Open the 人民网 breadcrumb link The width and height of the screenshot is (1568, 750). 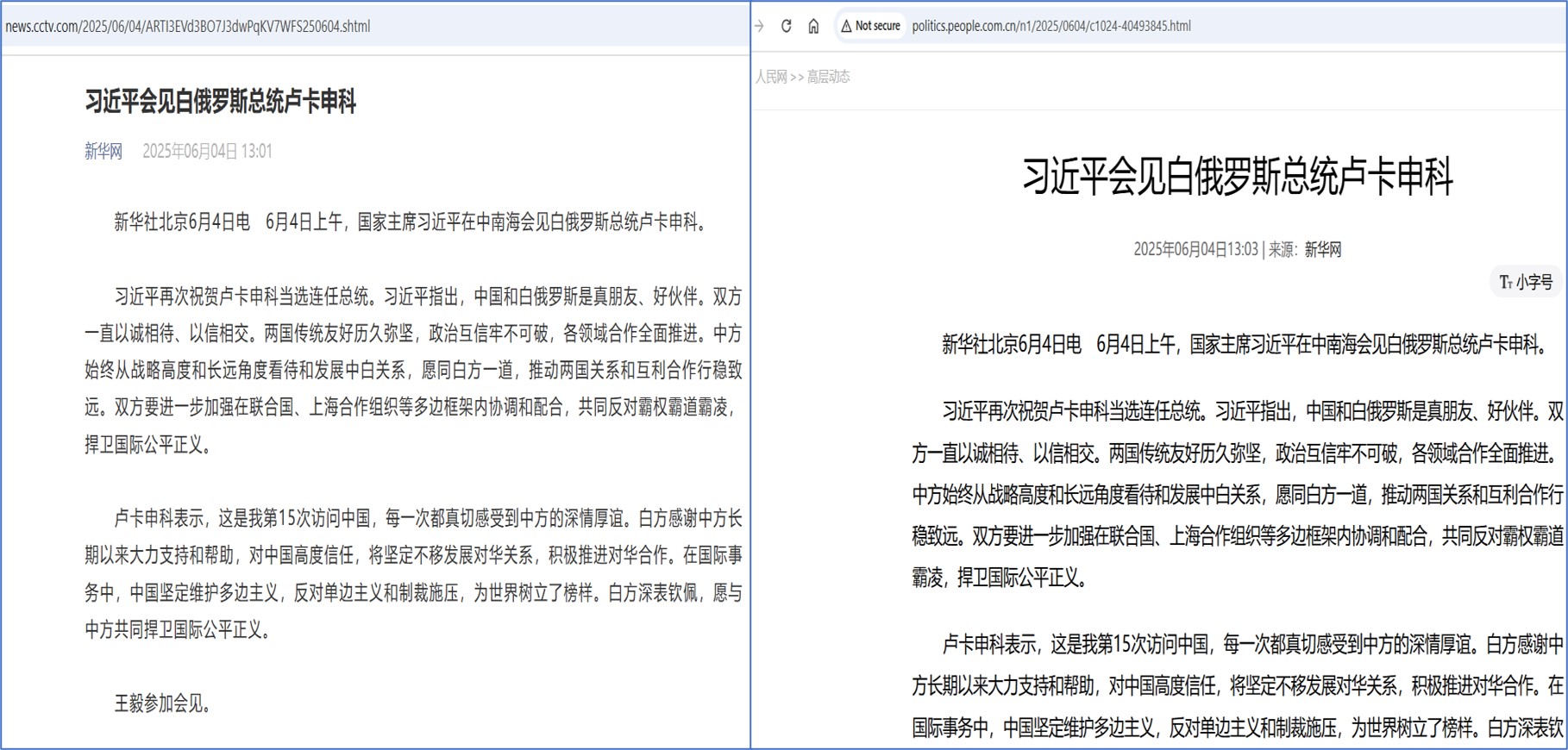[771, 77]
